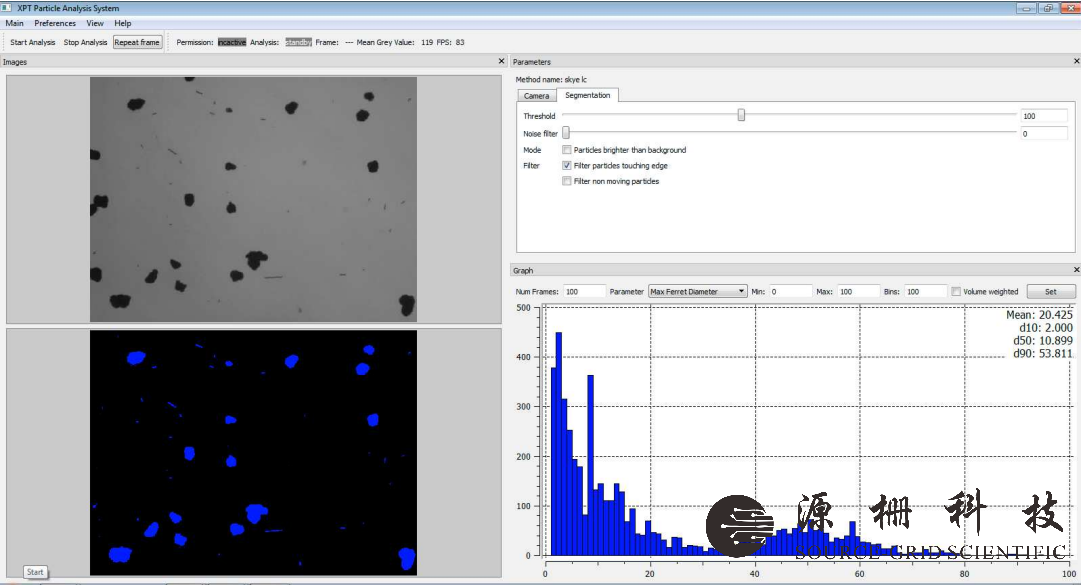
Task: Toggle the Volume weighted checkbox
Action: pos(956,291)
